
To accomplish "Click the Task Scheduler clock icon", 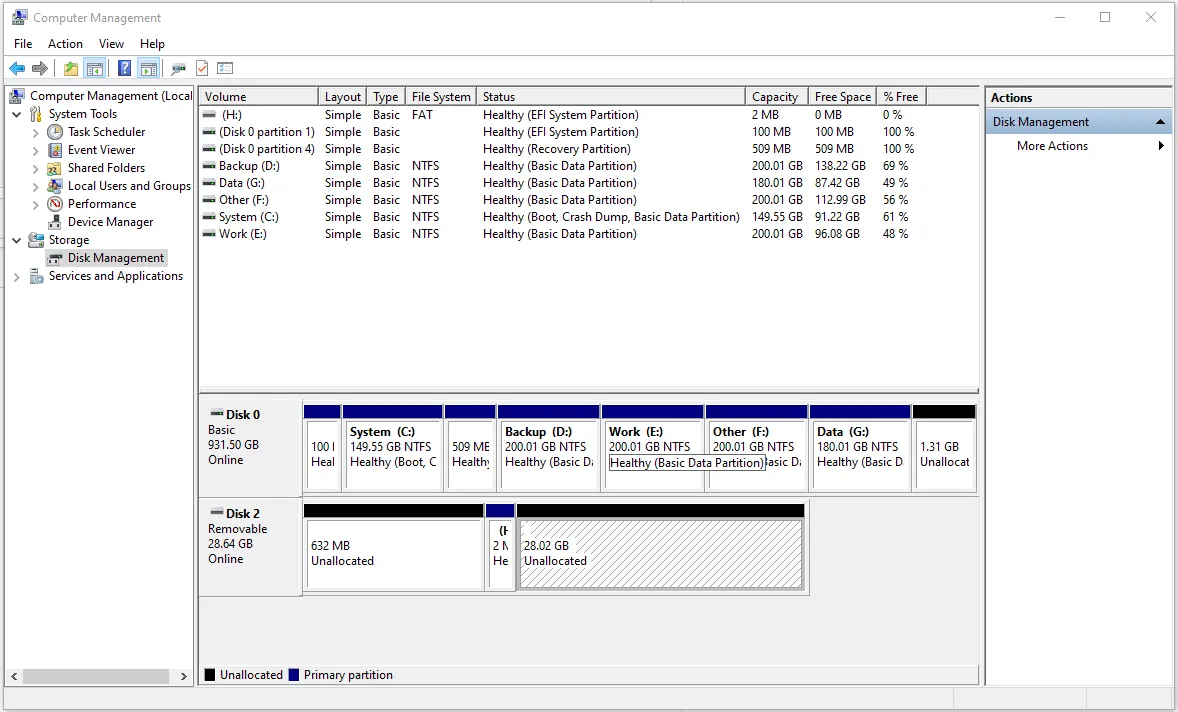I will click(55, 132).
